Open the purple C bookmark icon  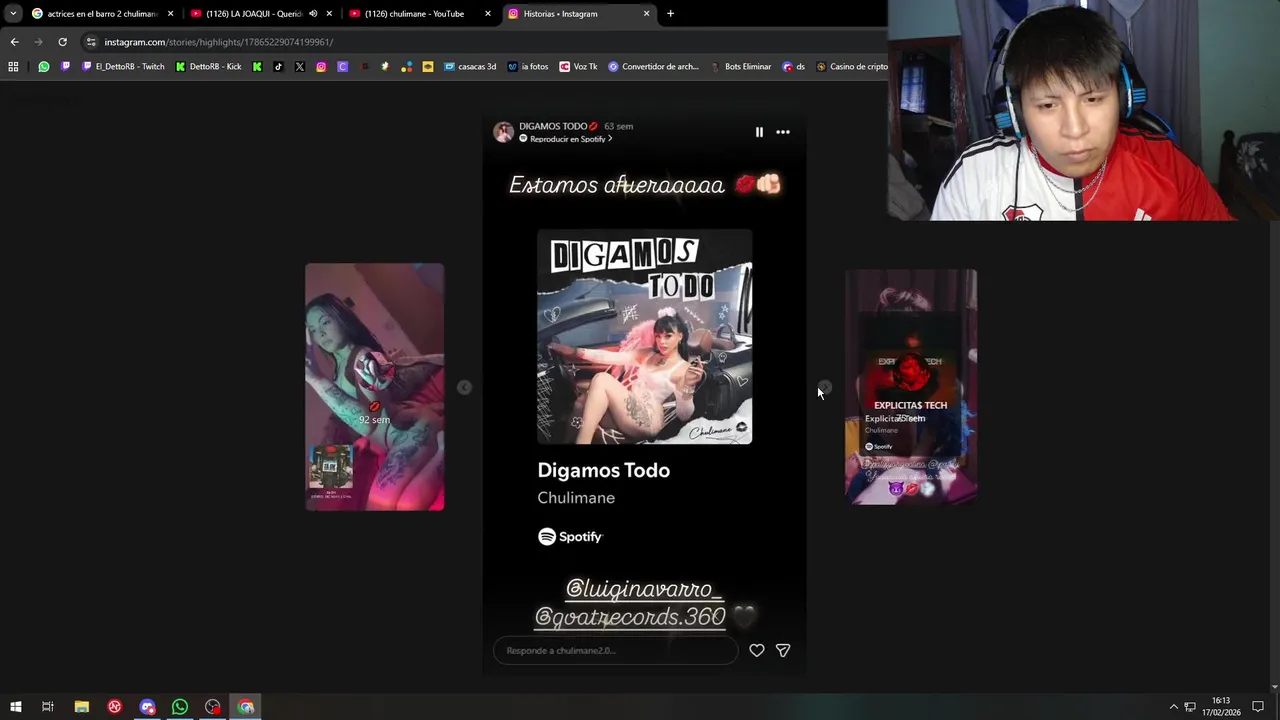pos(343,67)
